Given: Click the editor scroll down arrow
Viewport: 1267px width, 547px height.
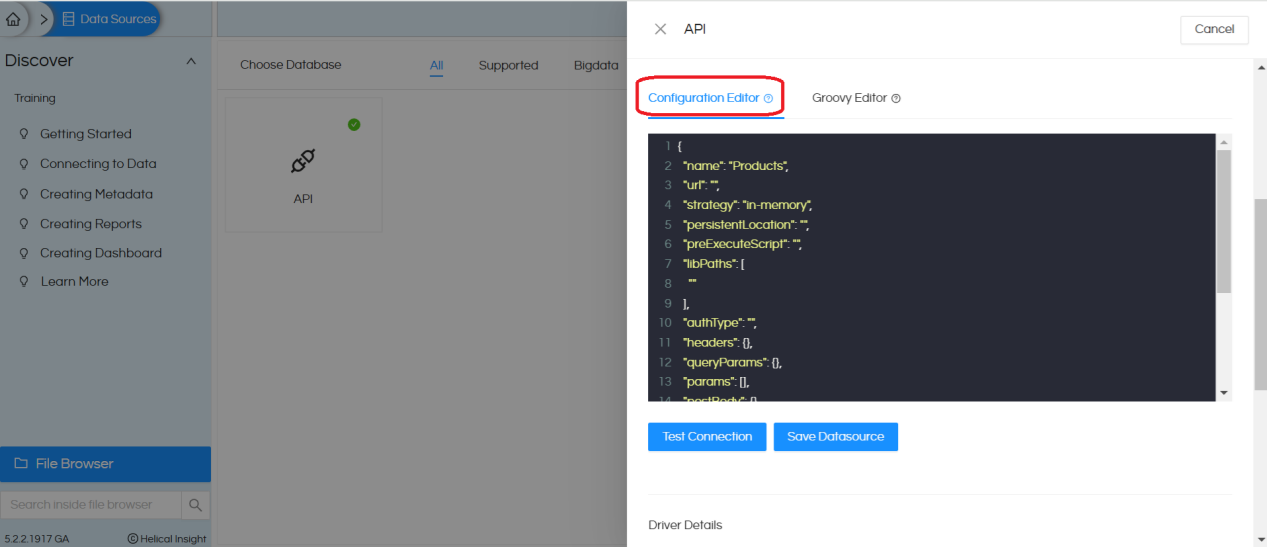Looking at the screenshot, I should pyautogui.click(x=1224, y=393).
